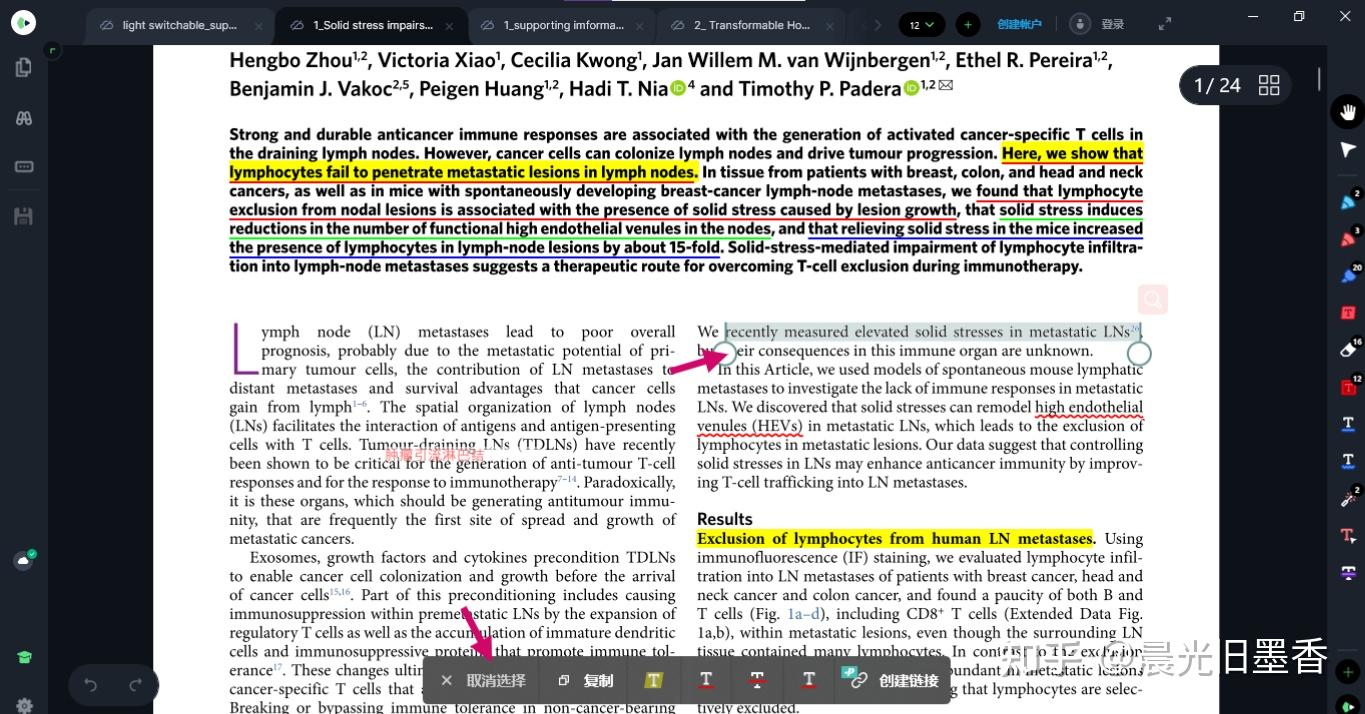Open the thumbnails grid view
Viewport: 1365px width, 714px height.
1269,85
